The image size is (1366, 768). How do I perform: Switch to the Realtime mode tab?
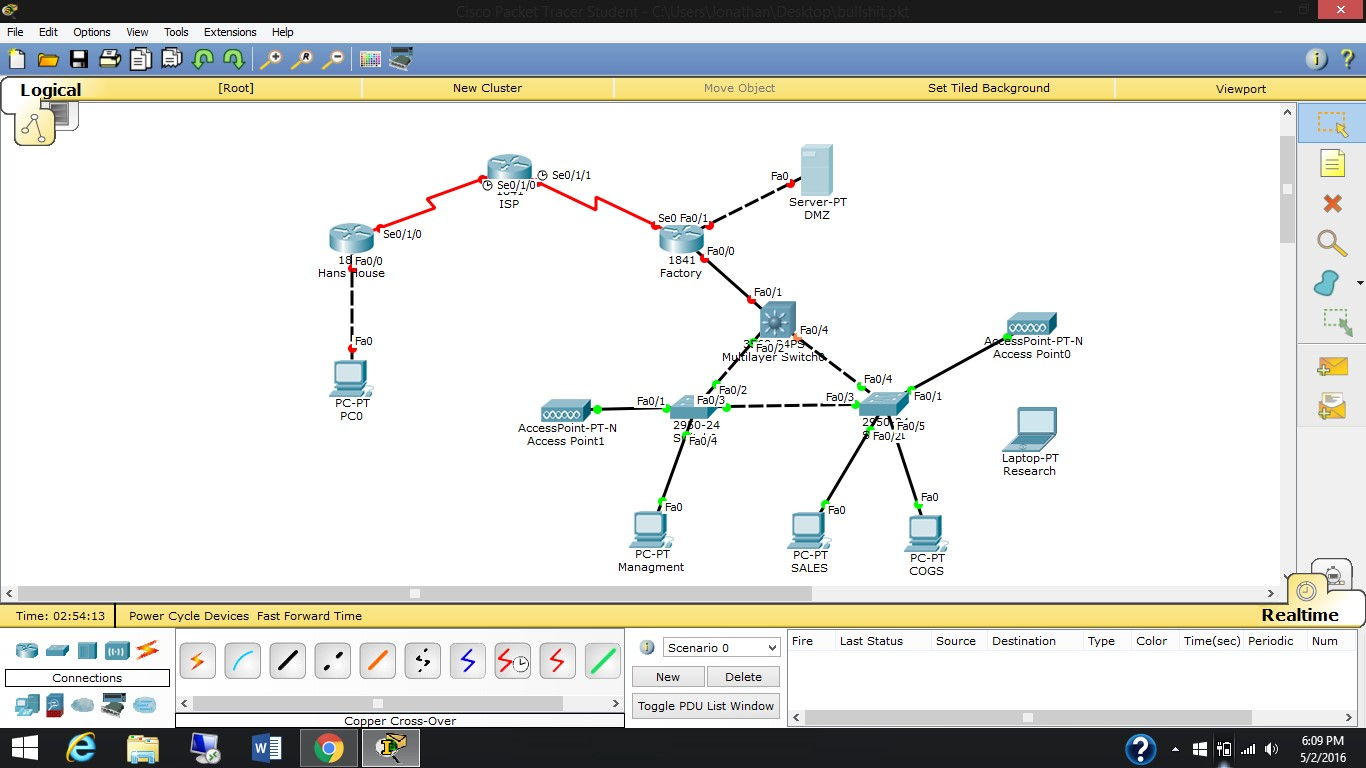tap(1300, 615)
